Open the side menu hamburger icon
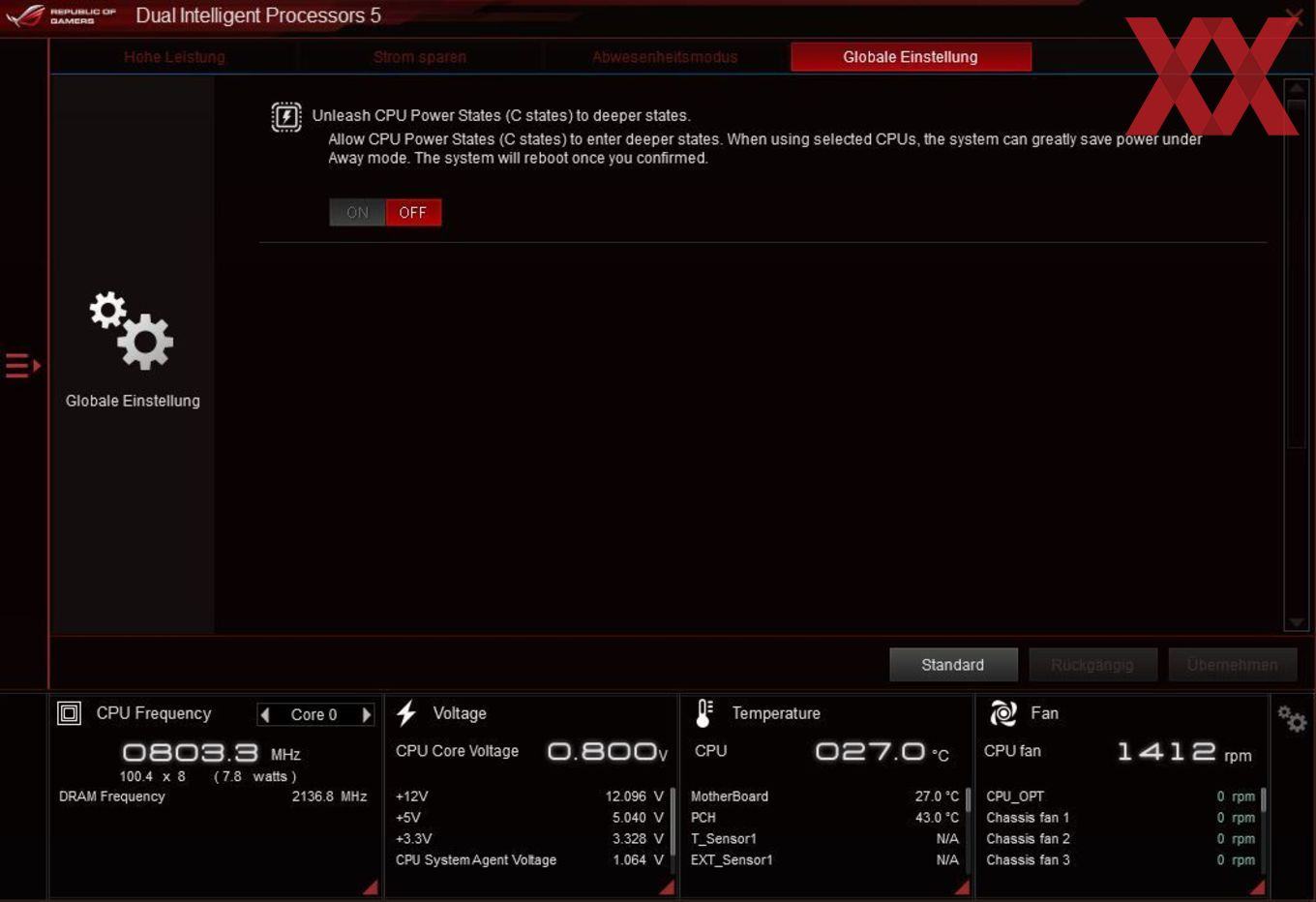 [x=22, y=366]
